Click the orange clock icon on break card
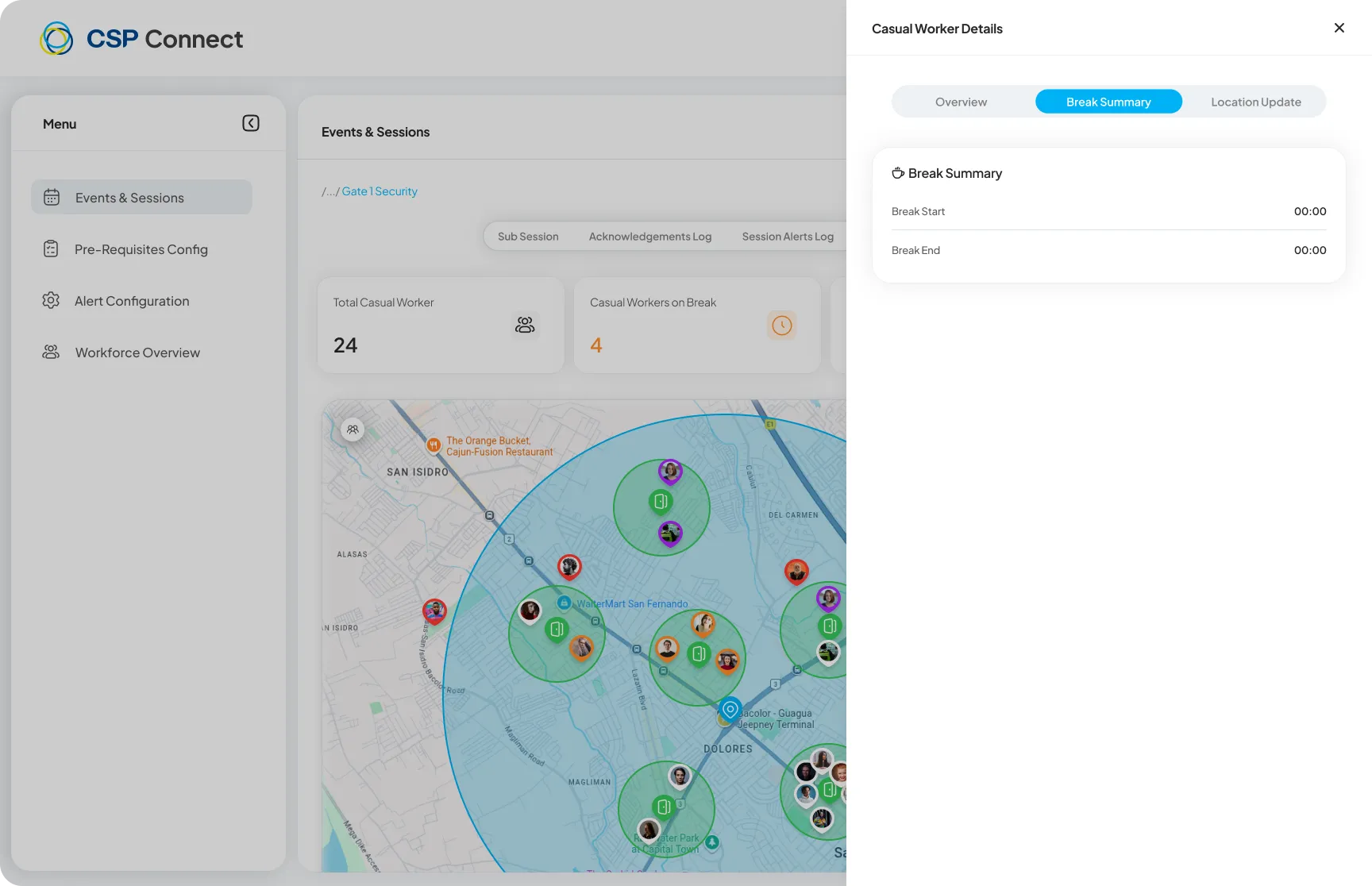Image resolution: width=1372 pixels, height=886 pixels. [x=782, y=325]
